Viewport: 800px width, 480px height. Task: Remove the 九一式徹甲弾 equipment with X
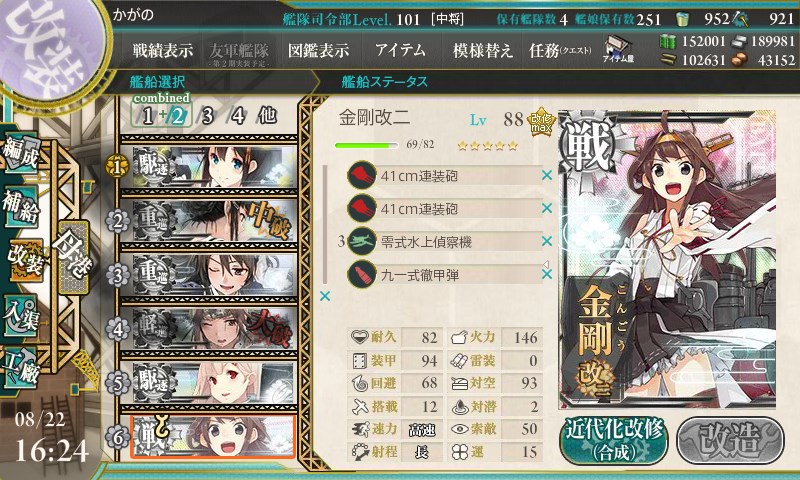pos(546,274)
